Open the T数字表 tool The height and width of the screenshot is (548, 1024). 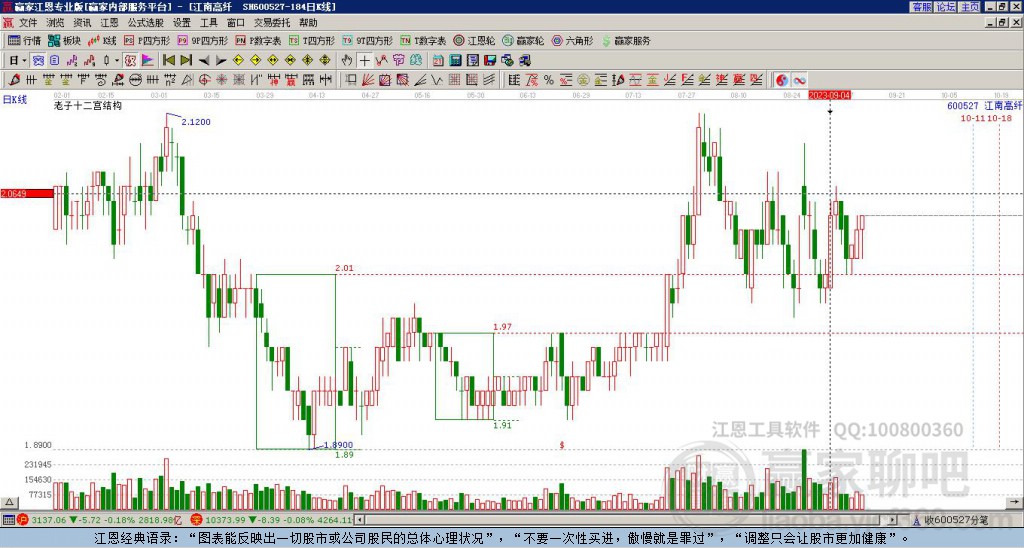[x=423, y=40]
